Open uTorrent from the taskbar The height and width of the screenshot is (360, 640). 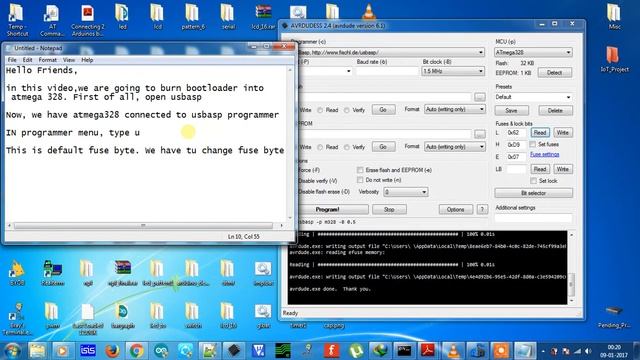[356, 351]
